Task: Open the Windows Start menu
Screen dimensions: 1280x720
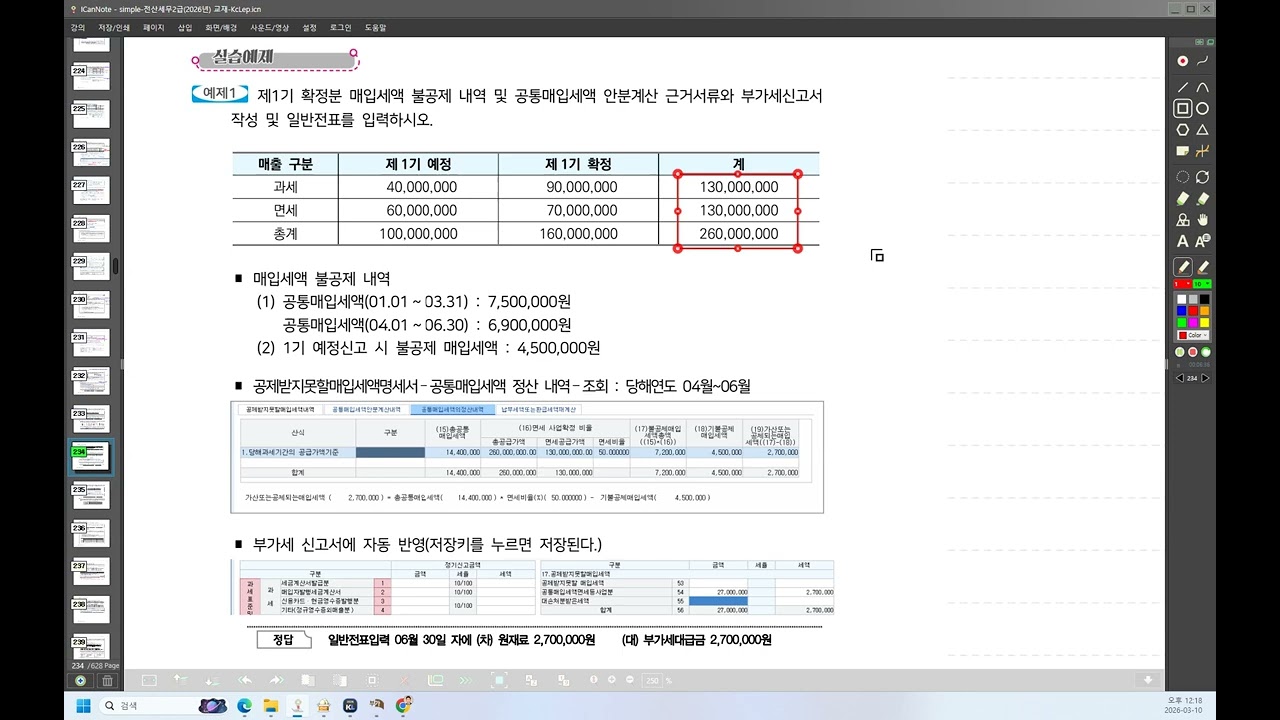Action: pyautogui.click(x=83, y=706)
